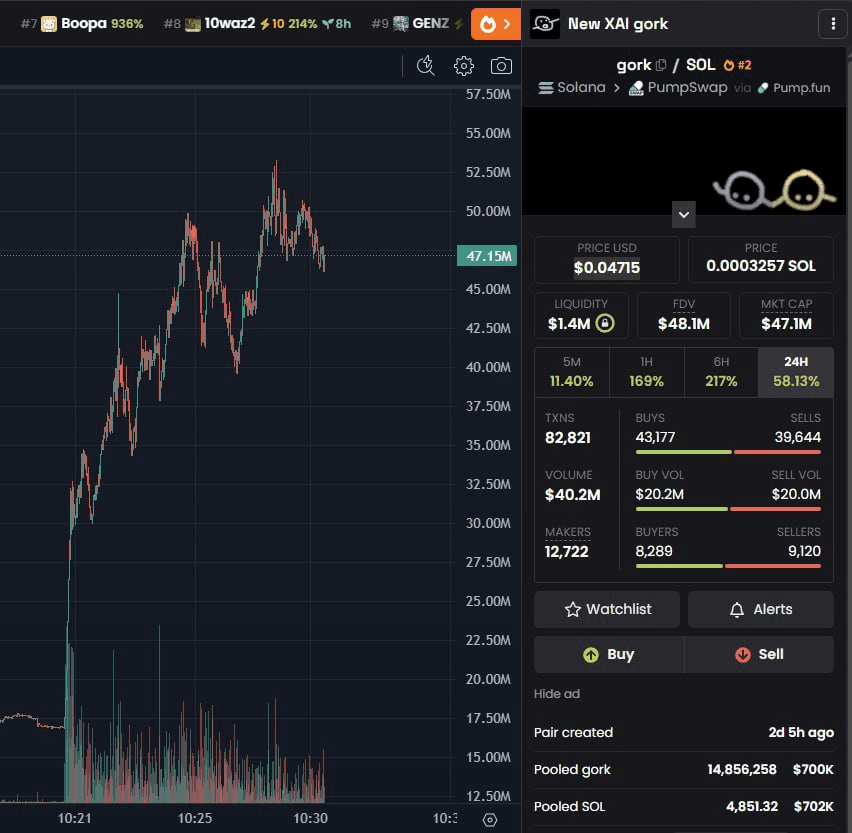Click the #2 trending flame badge

pos(737,65)
